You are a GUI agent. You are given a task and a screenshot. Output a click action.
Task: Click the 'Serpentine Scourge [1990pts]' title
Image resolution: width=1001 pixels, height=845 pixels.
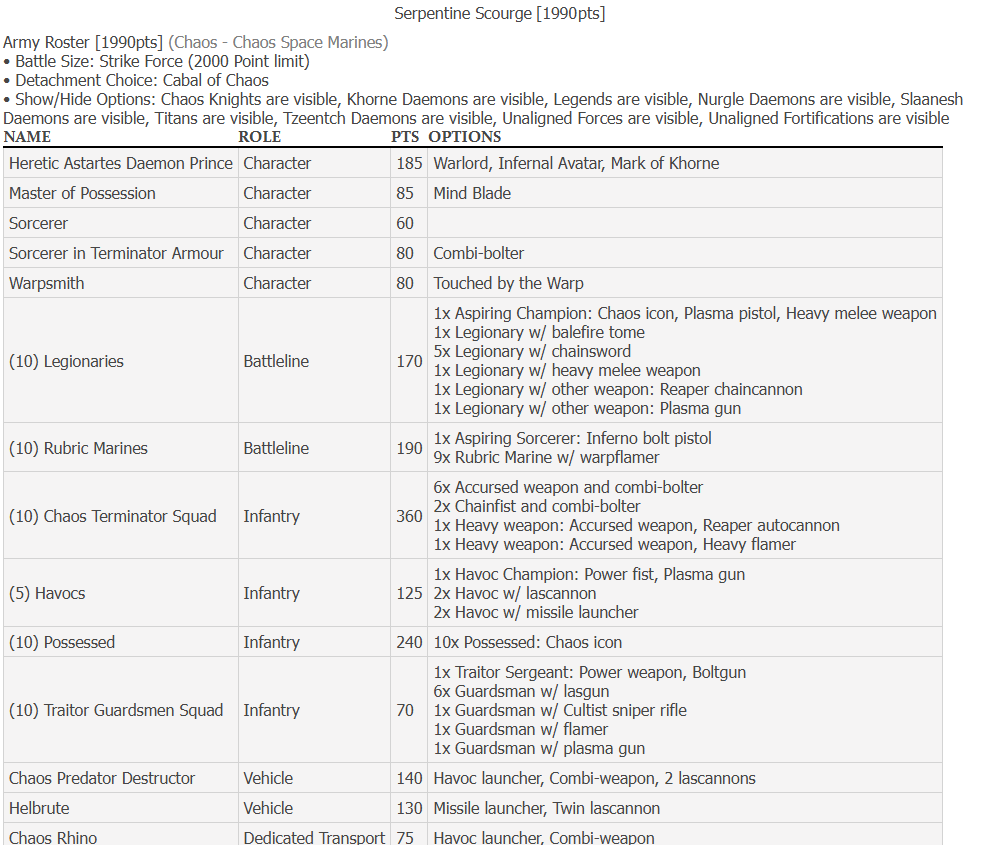click(x=499, y=13)
